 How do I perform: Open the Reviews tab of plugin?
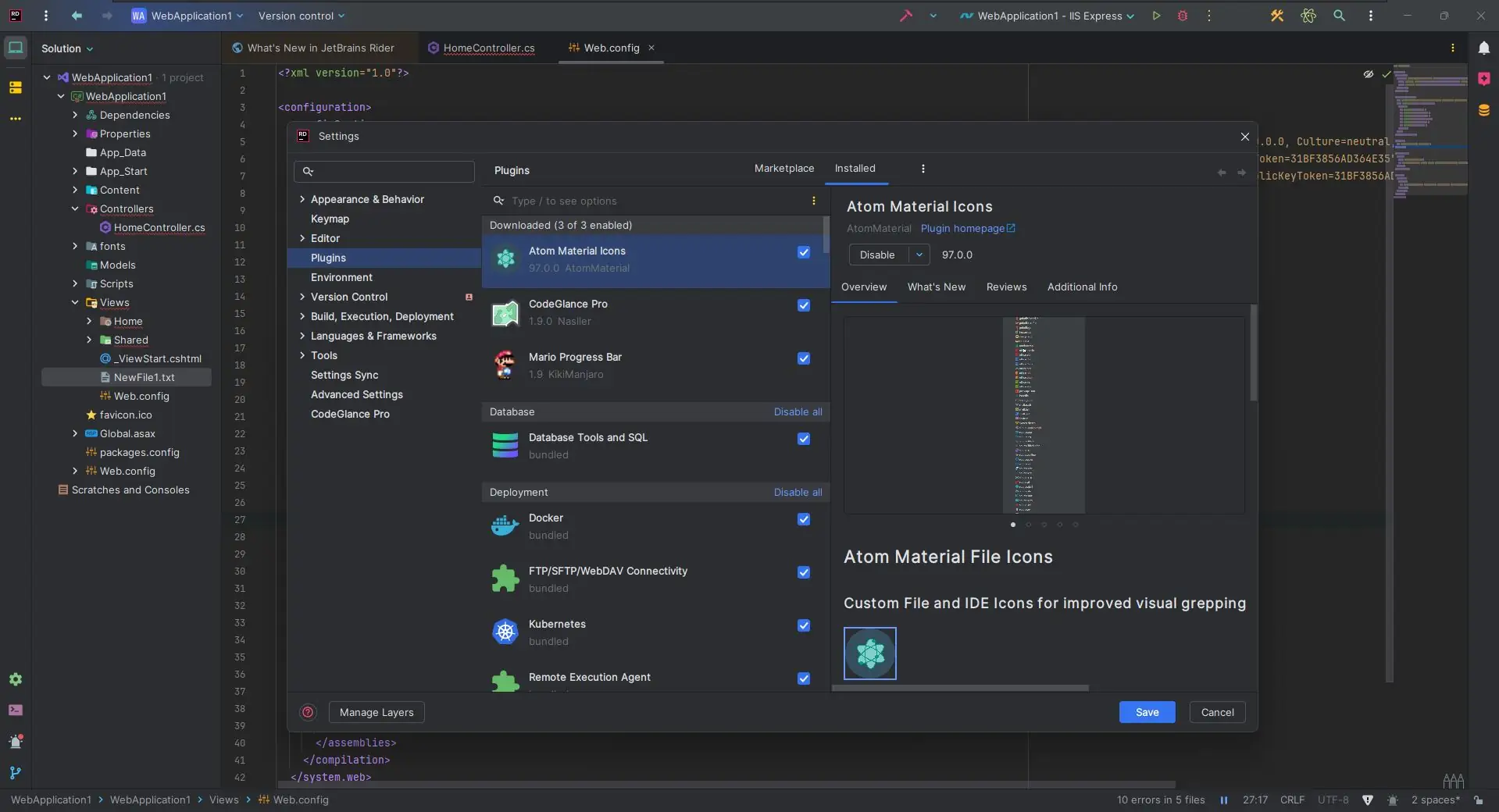tap(1006, 287)
